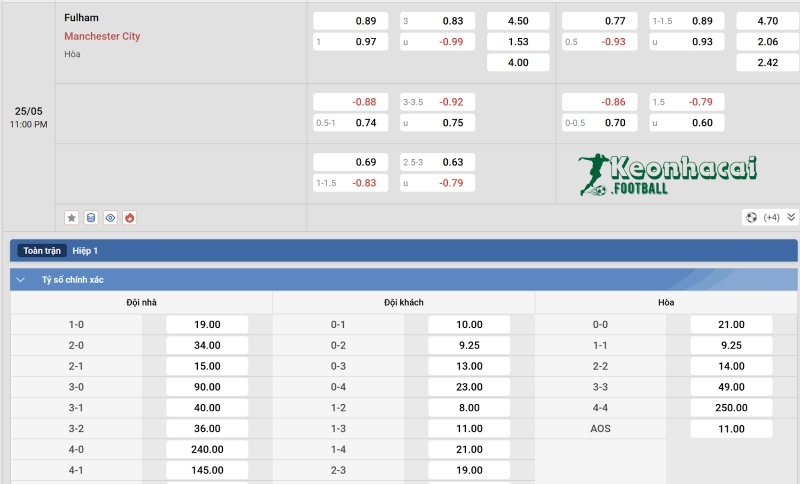Click the database statistics icon

coord(91,217)
